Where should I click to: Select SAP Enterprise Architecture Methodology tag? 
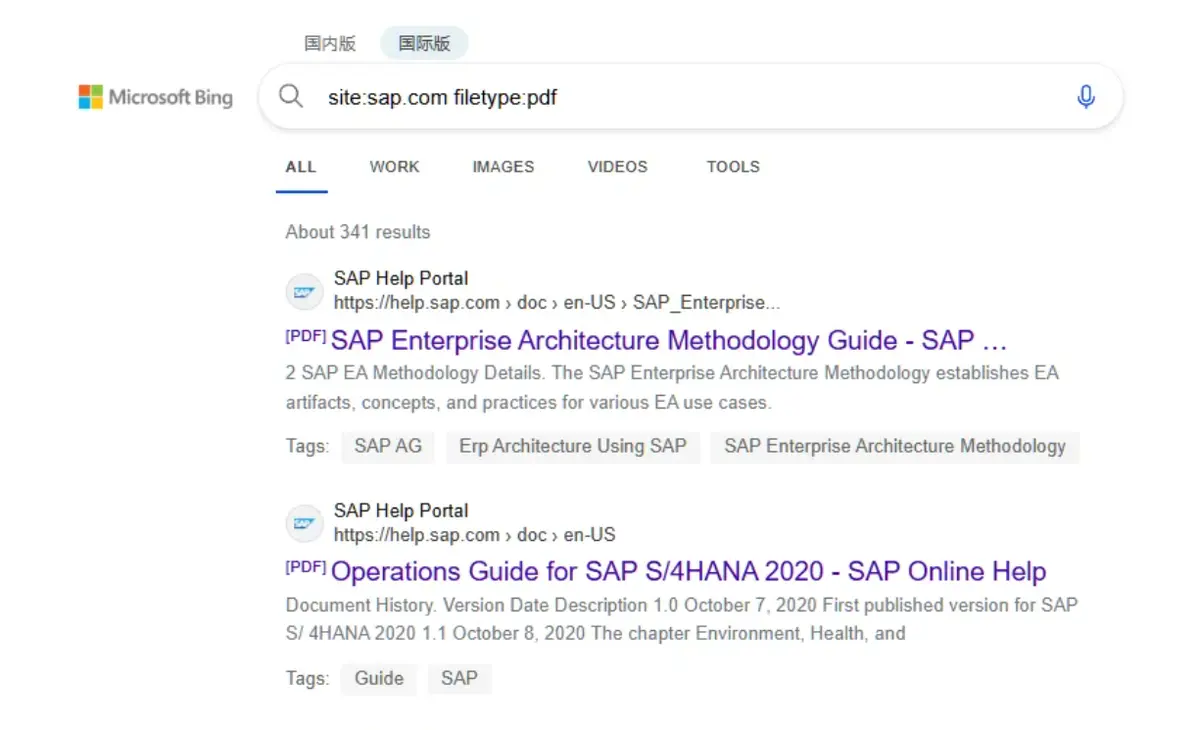895,447
